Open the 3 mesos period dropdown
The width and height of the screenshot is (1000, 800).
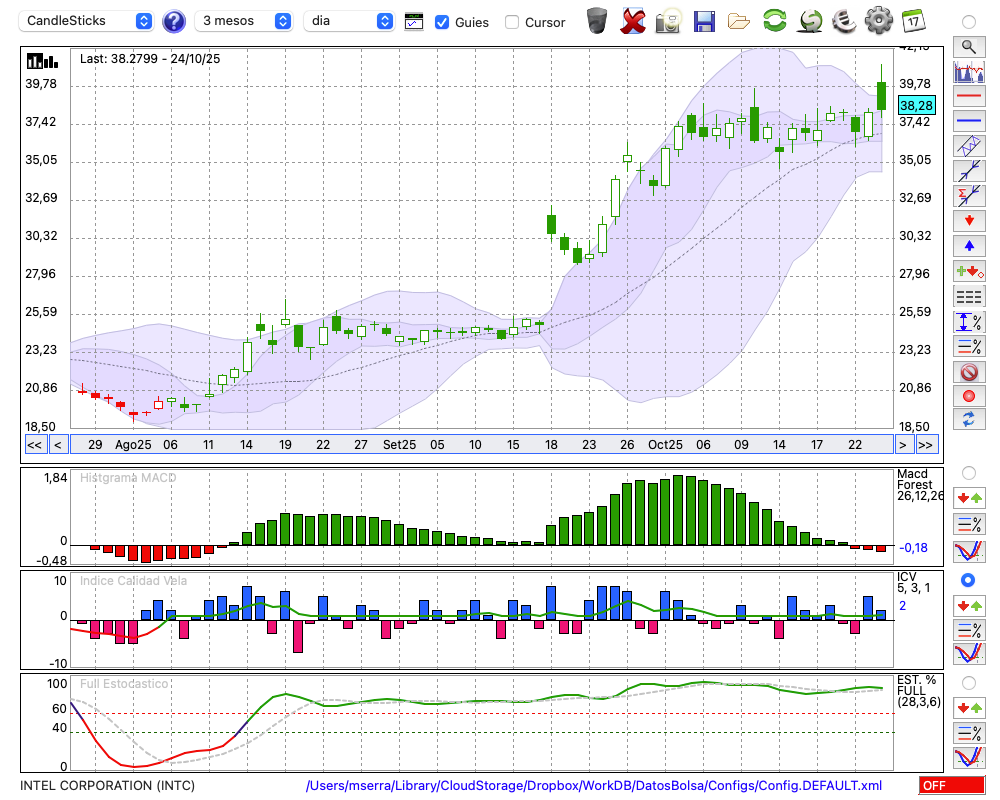[244, 21]
